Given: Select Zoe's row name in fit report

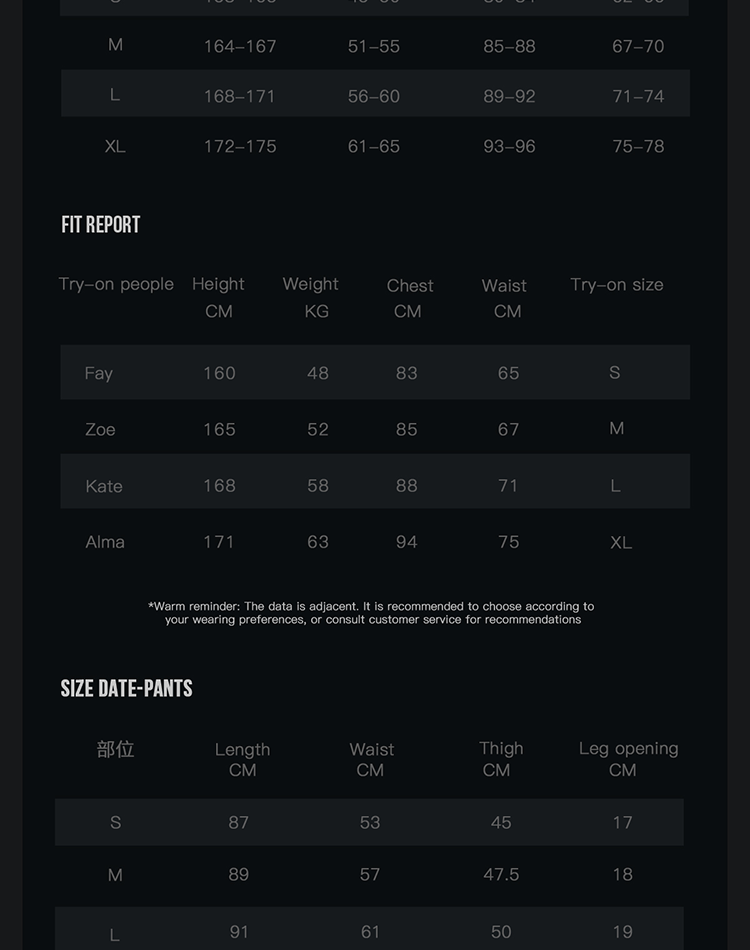Looking at the screenshot, I should pos(100,429).
